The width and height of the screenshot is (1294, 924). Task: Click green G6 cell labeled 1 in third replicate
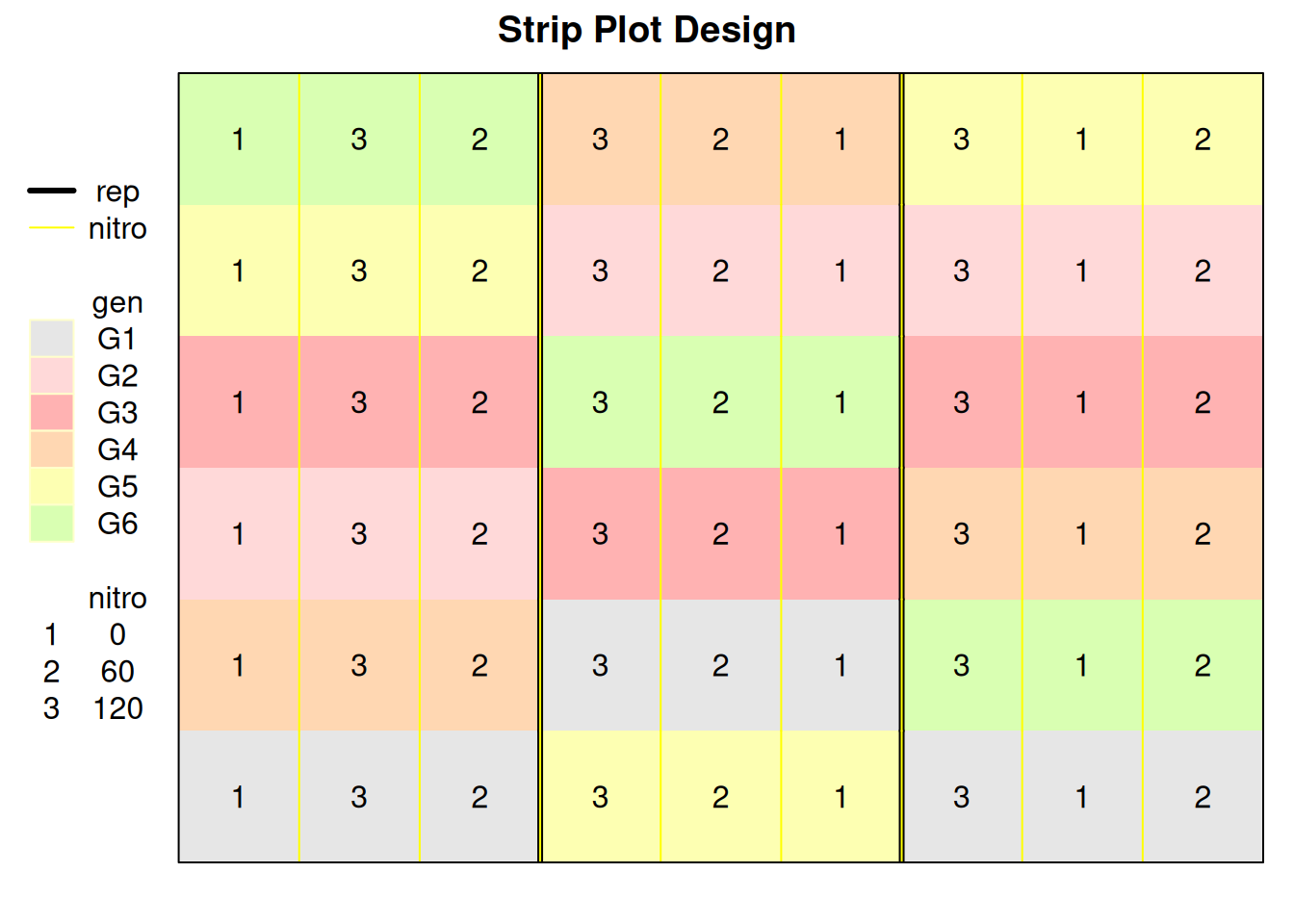[x=1081, y=665]
